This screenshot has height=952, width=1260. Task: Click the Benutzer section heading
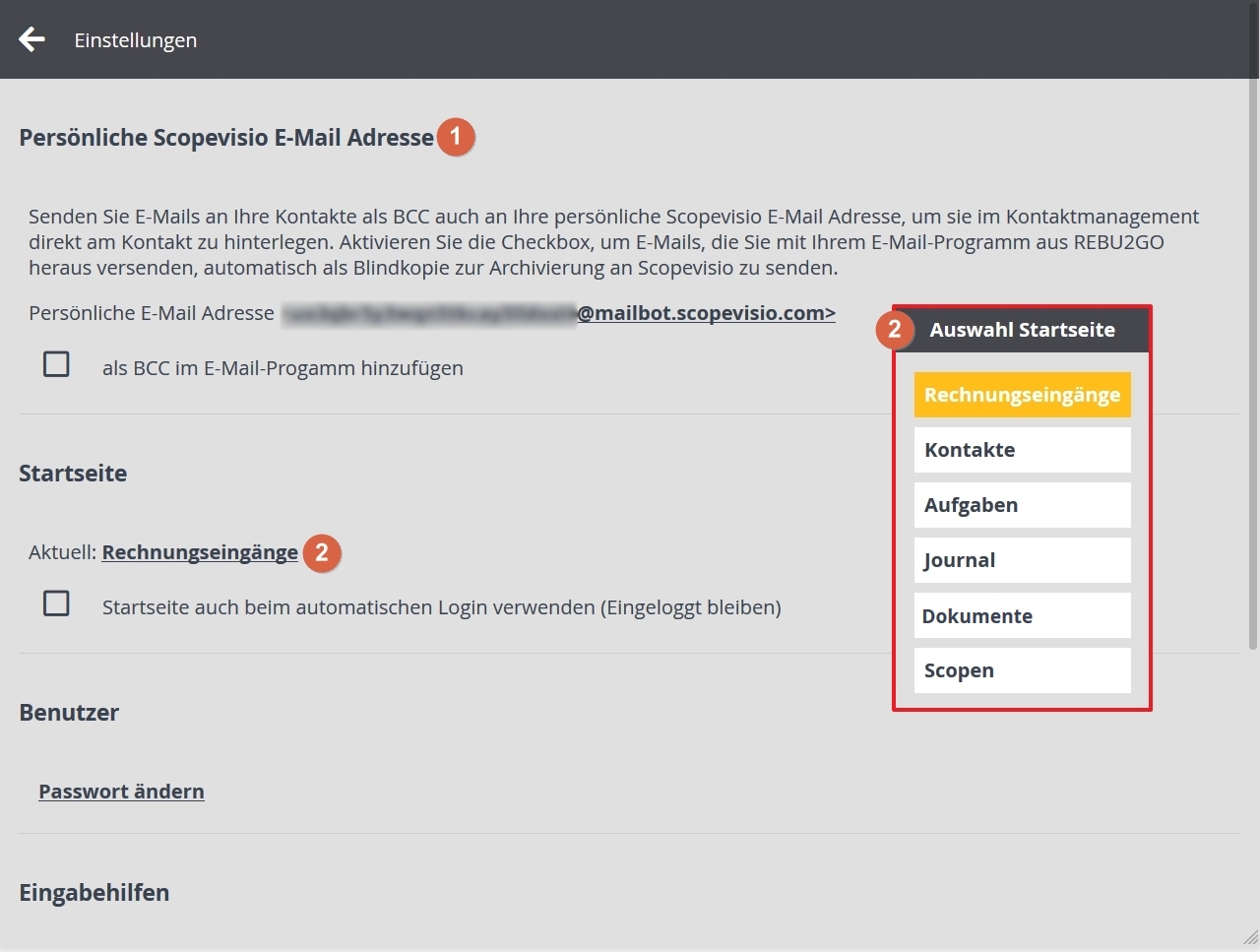tap(69, 713)
